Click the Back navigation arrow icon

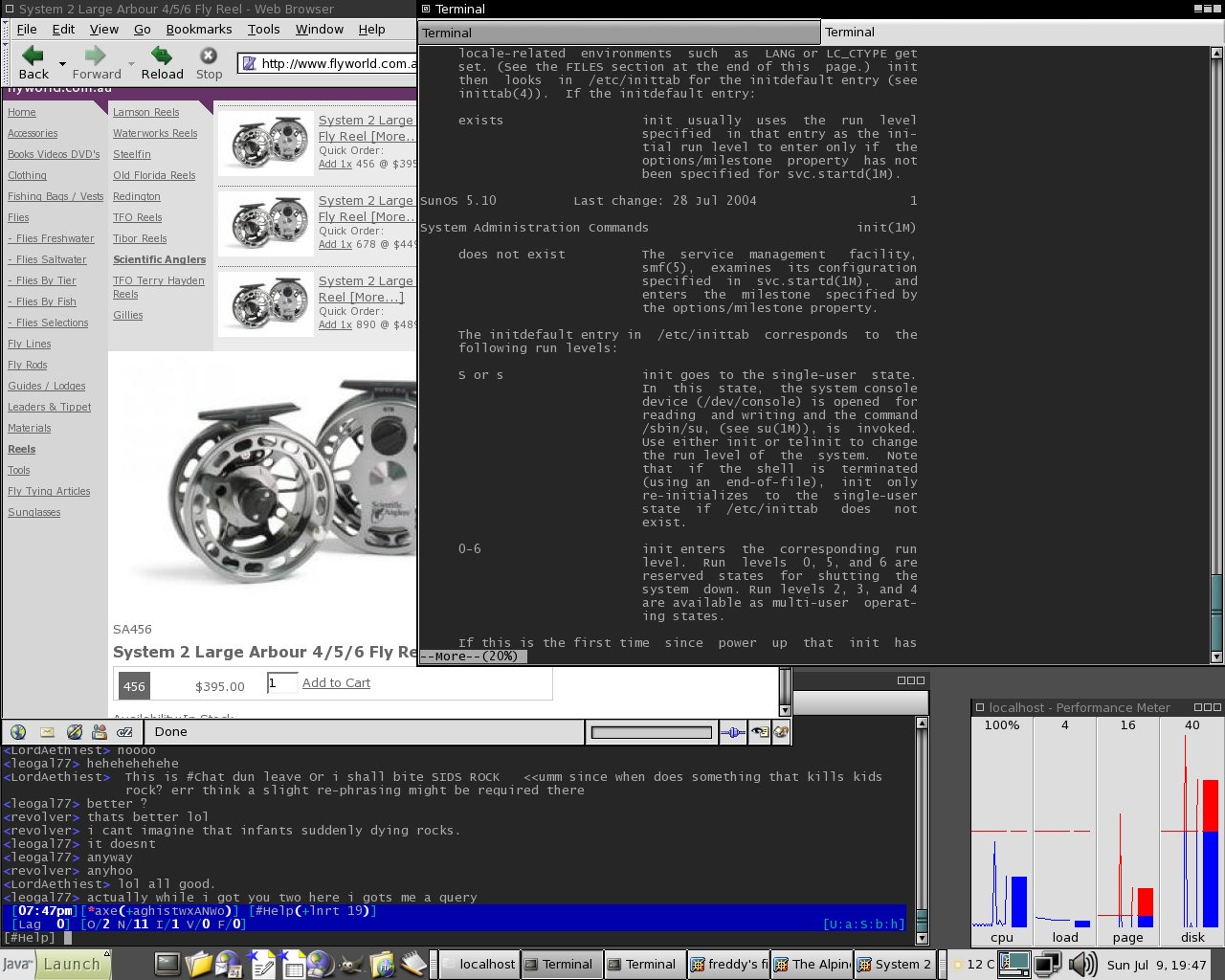[x=33, y=56]
